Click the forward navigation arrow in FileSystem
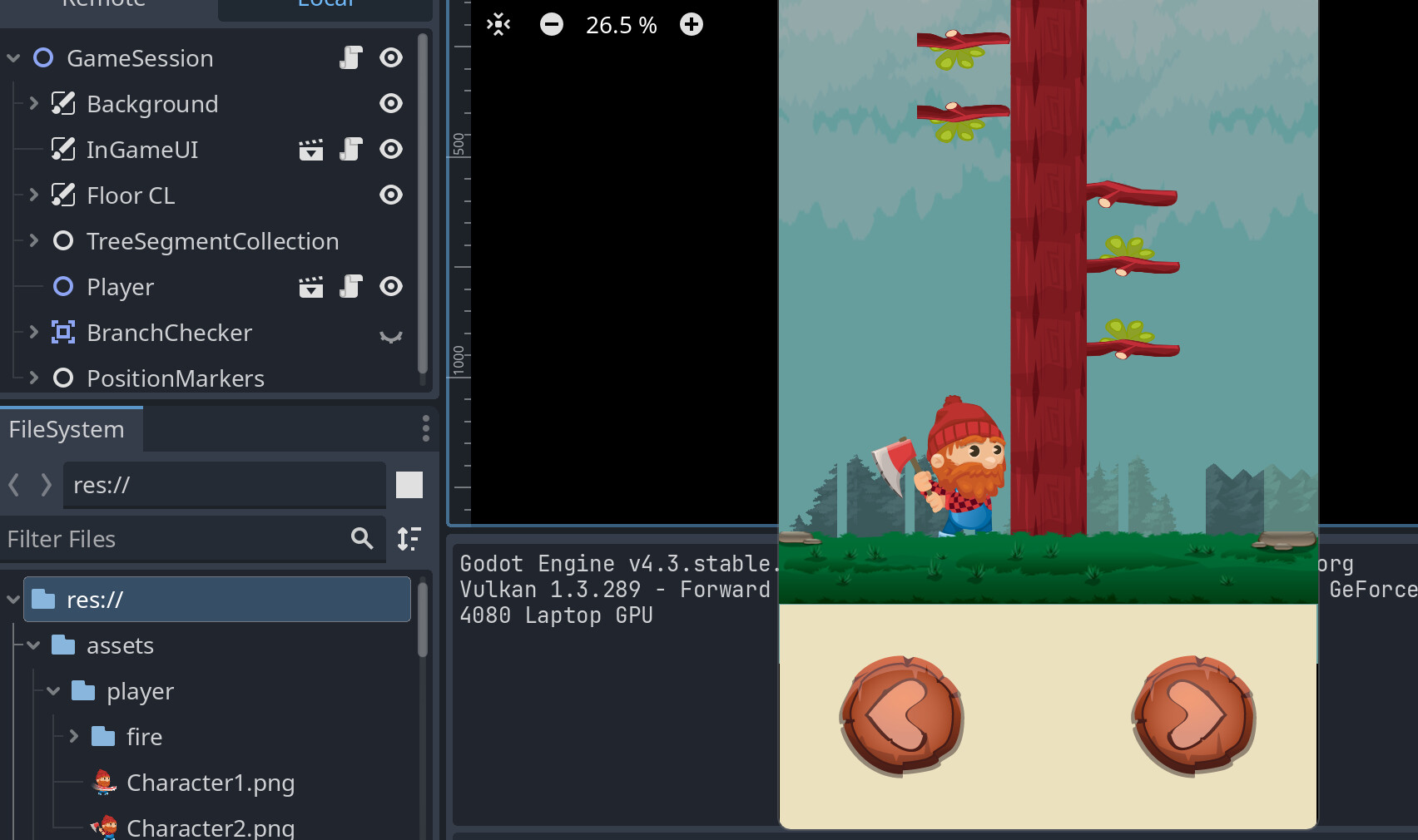This screenshot has width=1418, height=840. coord(46,485)
